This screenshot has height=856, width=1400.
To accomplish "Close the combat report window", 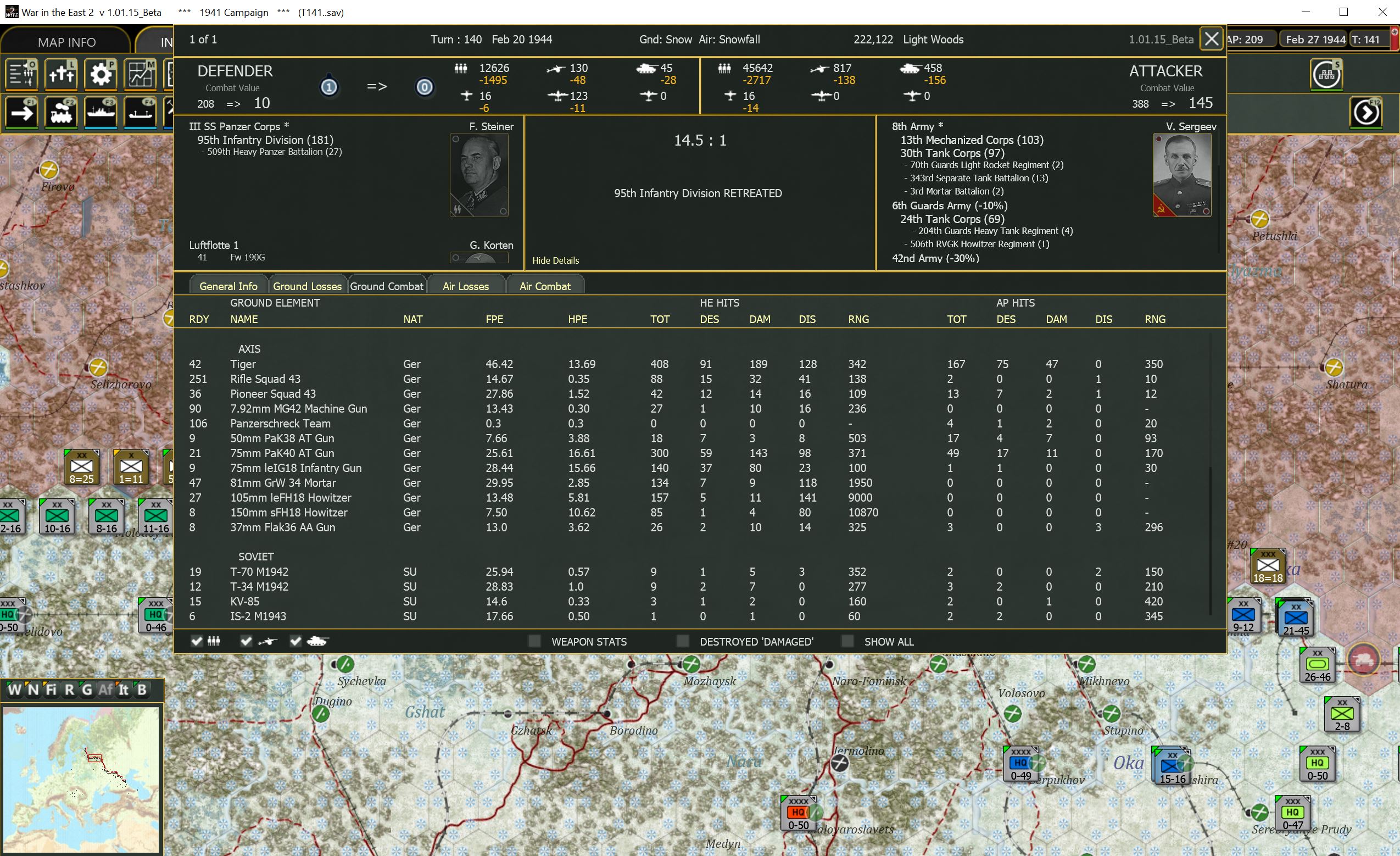I will pyautogui.click(x=1212, y=39).
